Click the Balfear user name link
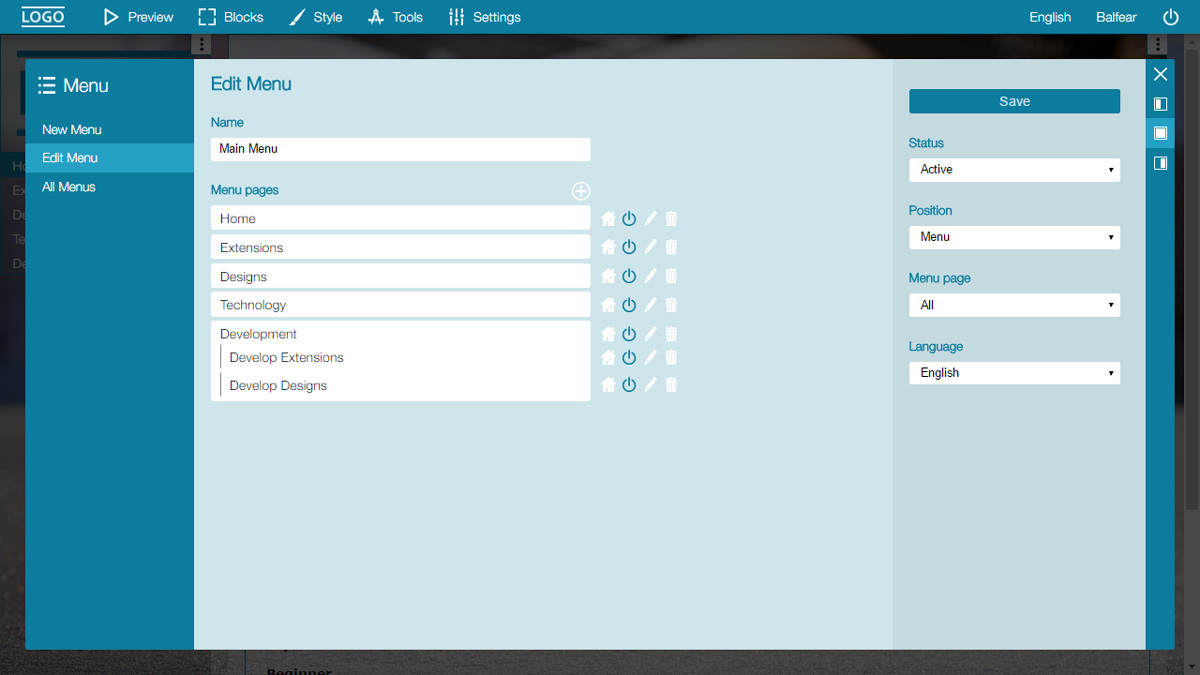 (x=1117, y=17)
